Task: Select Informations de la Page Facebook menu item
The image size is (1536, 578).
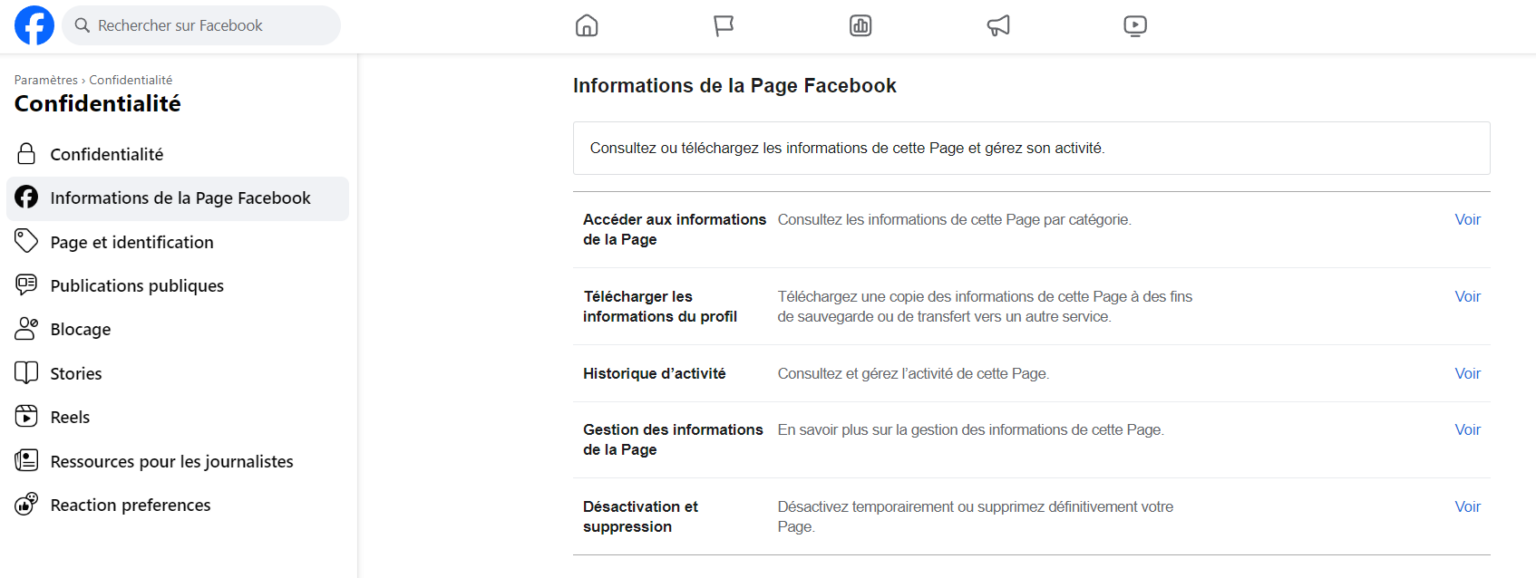Action: point(178,198)
